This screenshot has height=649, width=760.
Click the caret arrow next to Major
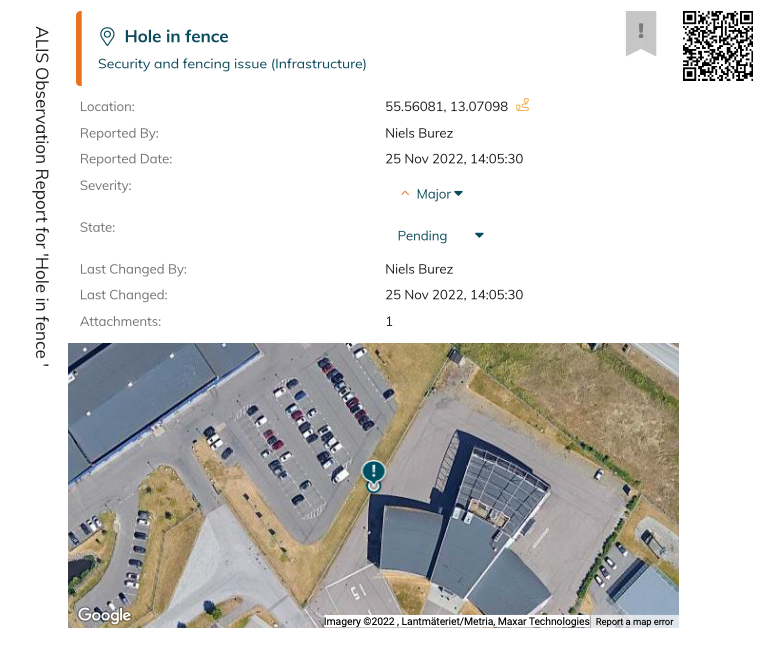[459, 194]
